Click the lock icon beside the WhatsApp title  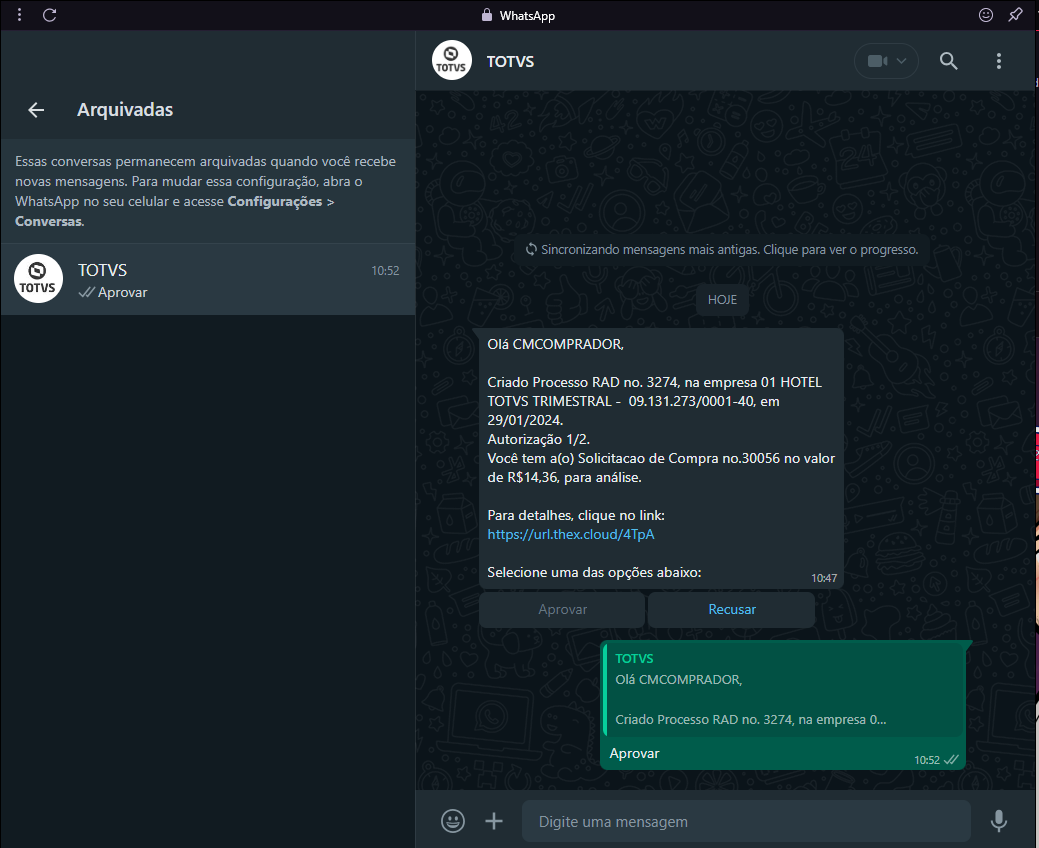(487, 15)
